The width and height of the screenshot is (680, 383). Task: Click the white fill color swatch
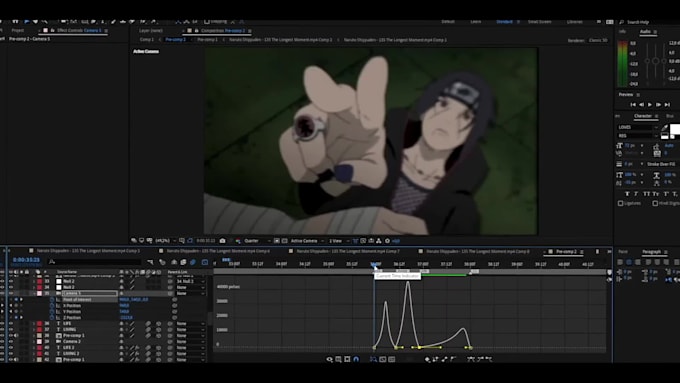coord(675,129)
